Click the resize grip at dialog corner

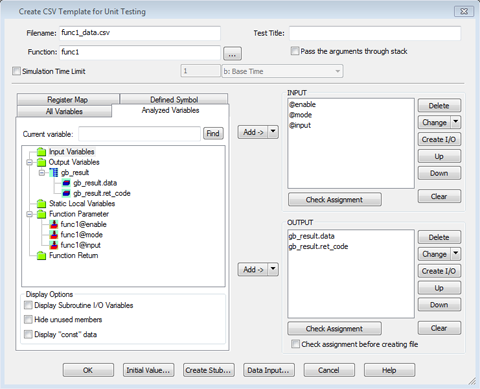tap(472, 381)
